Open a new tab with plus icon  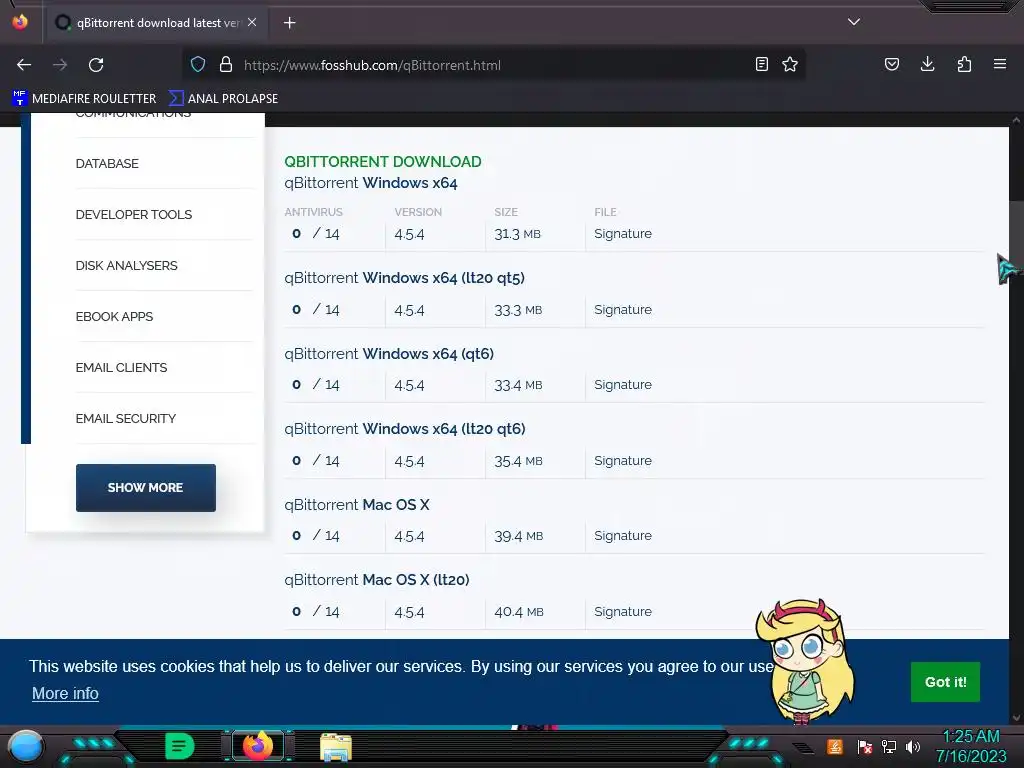pos(290,23)
